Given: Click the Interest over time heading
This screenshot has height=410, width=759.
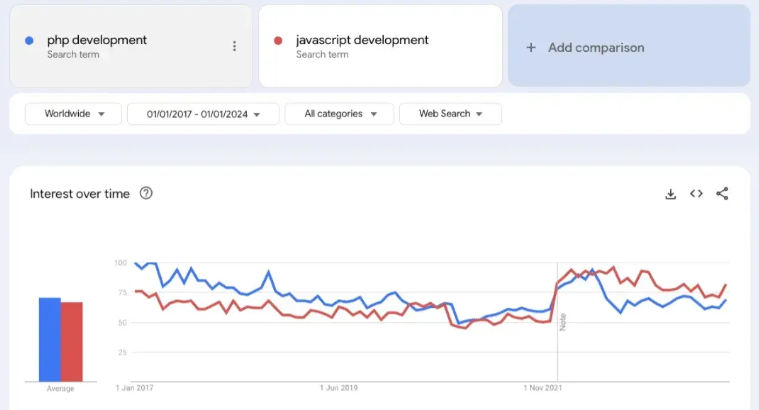Looking at the screenshot, I should tap(80, 194).
